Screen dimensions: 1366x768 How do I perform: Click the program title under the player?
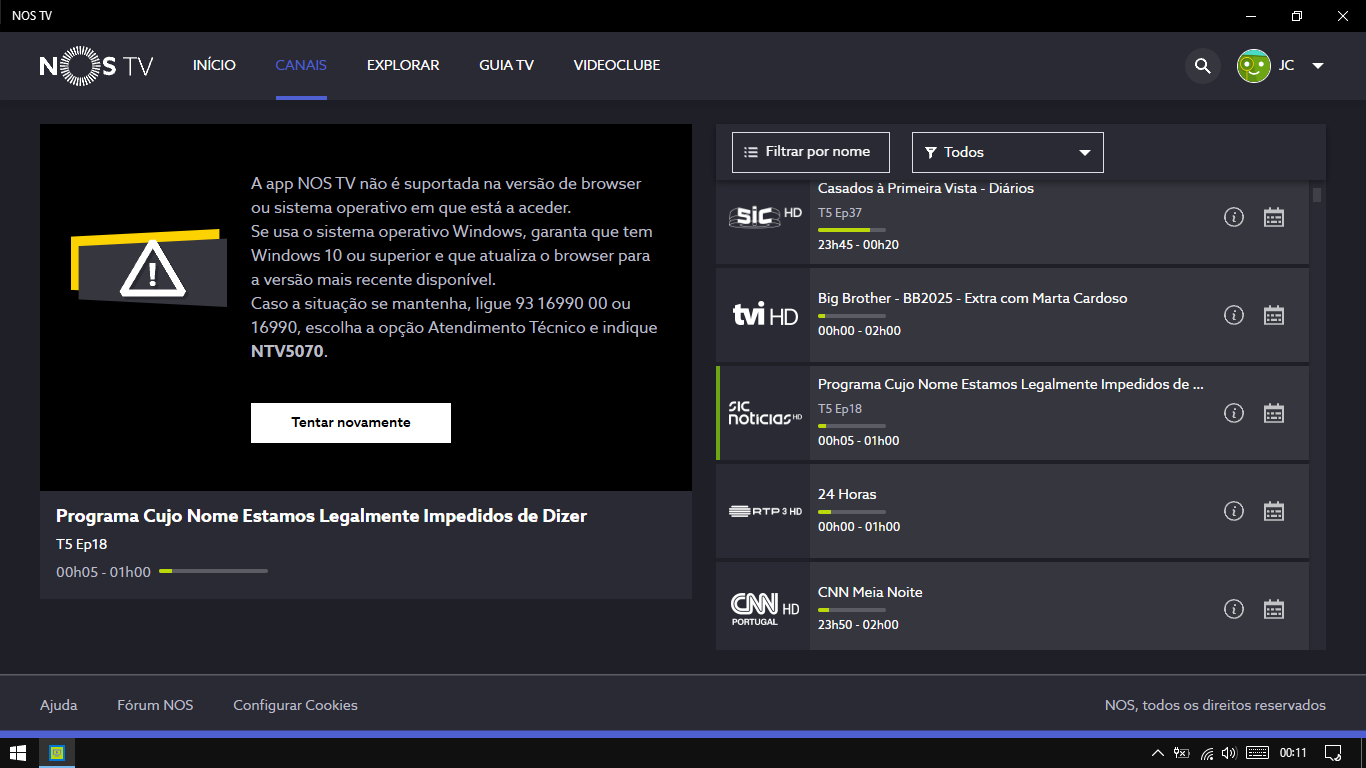[x=321, y=516]
